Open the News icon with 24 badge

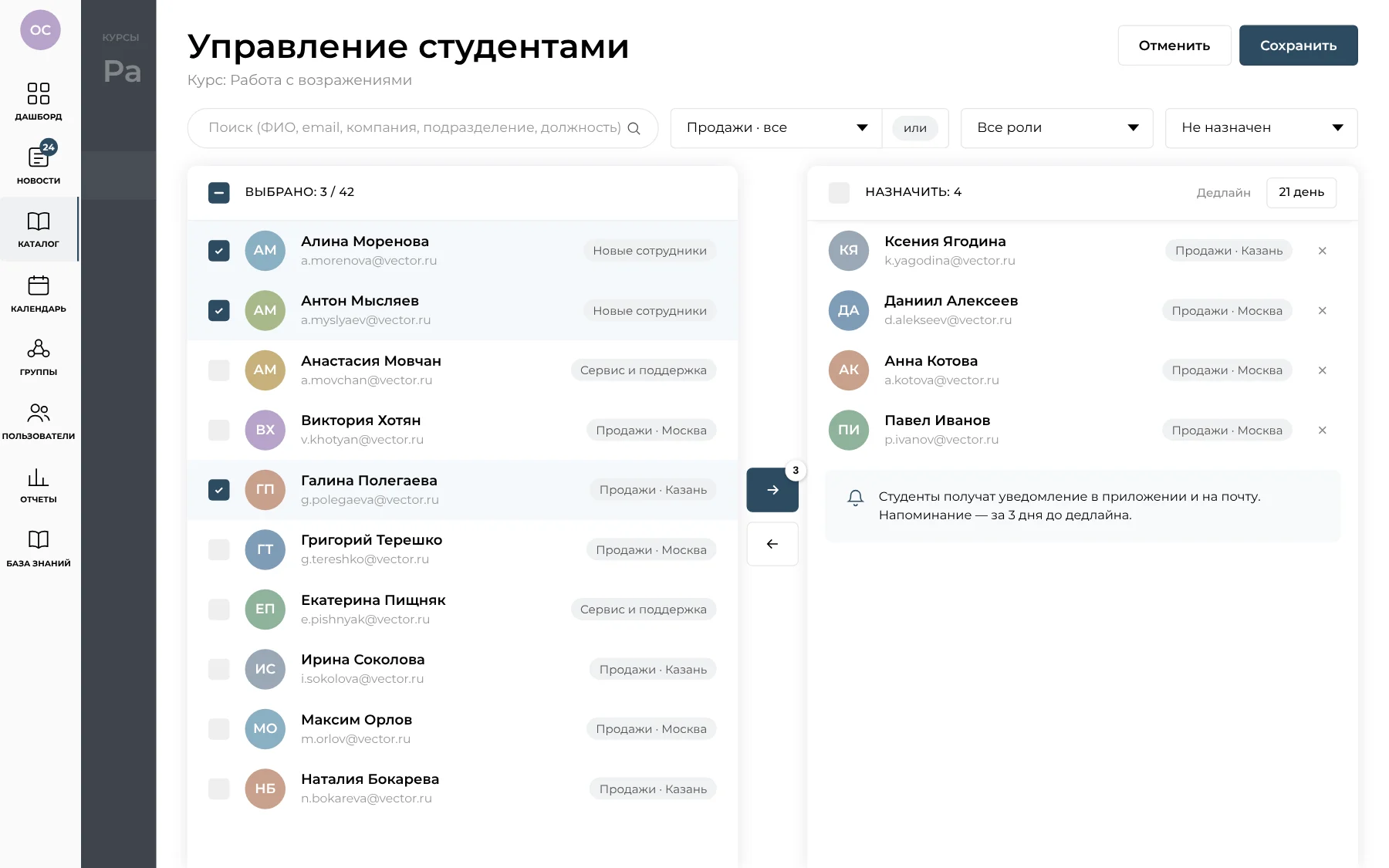tap(39, 156)
